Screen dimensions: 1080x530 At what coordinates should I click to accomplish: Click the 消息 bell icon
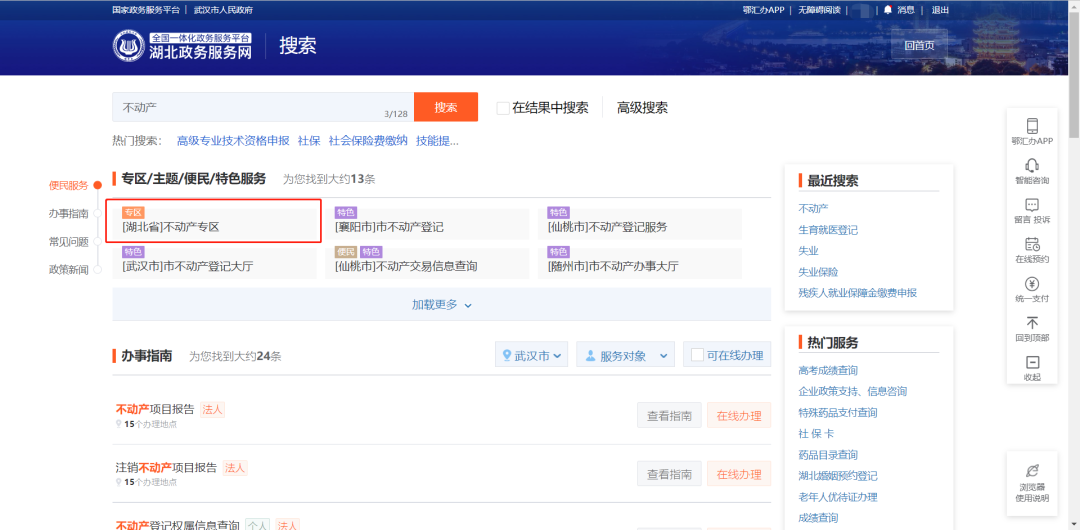click(887, 10)
